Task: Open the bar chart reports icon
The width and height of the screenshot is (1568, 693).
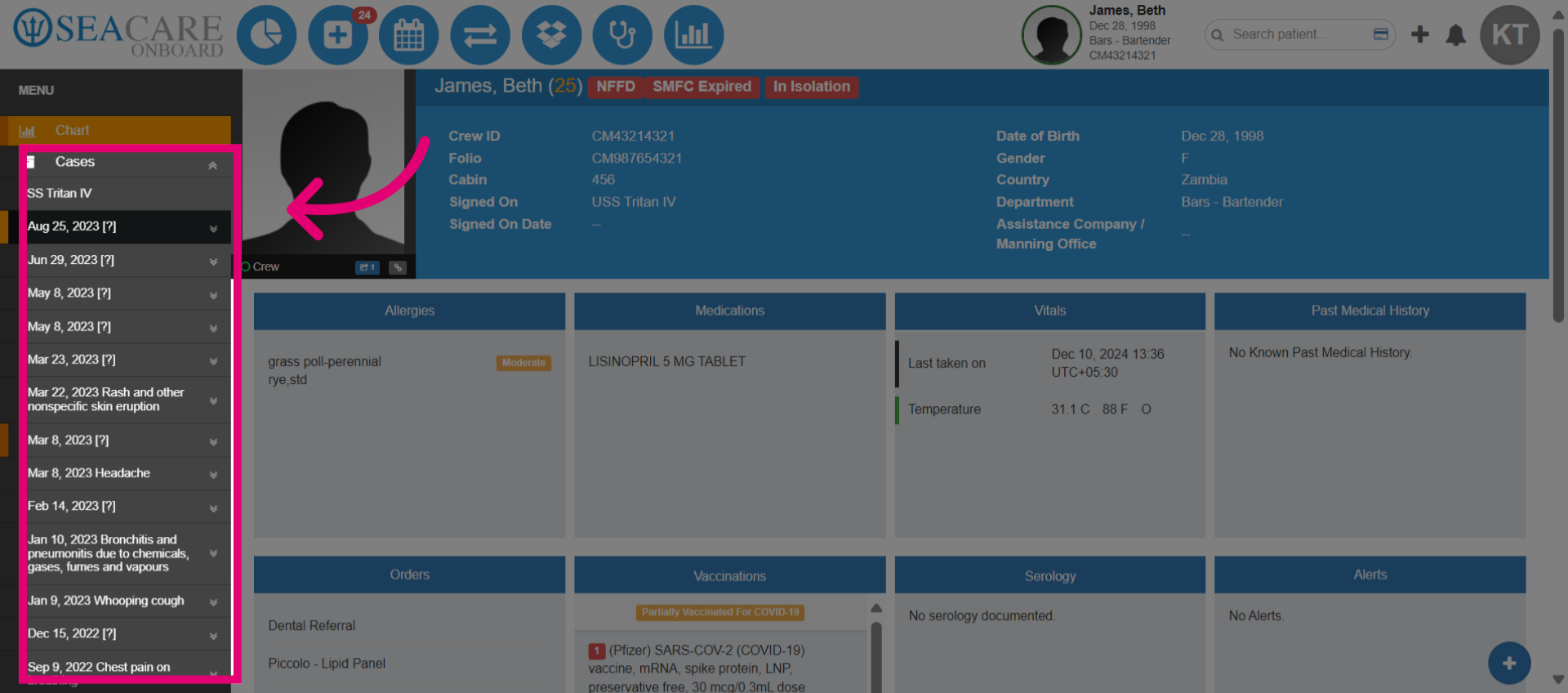Action: tap(693, 35)
